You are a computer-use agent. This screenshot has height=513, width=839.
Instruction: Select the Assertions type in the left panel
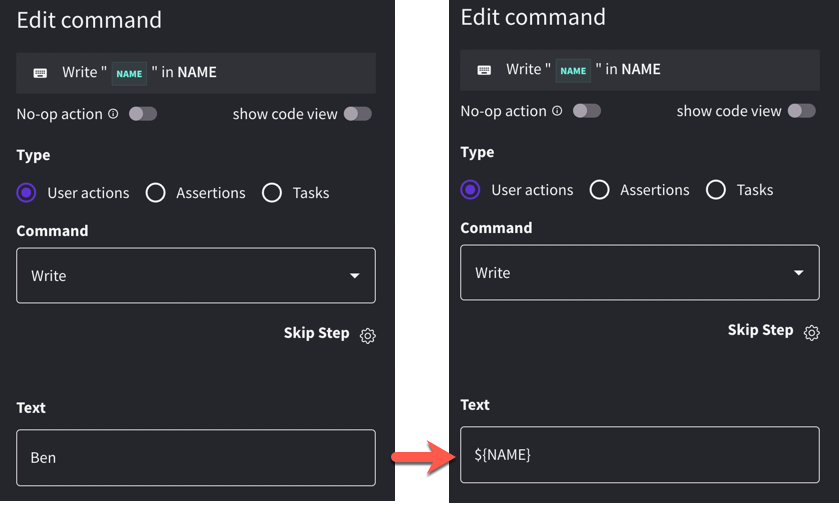(x=156, y=193)
